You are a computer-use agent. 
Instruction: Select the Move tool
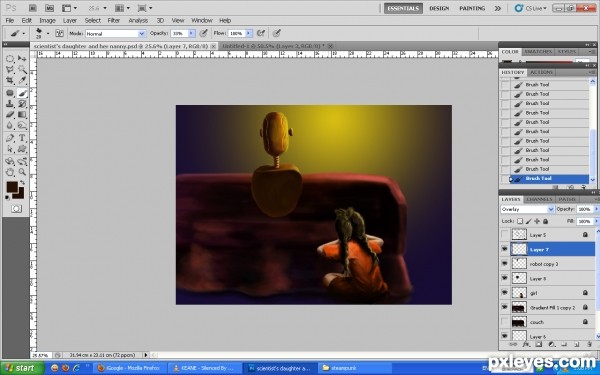tap(22, 59)
